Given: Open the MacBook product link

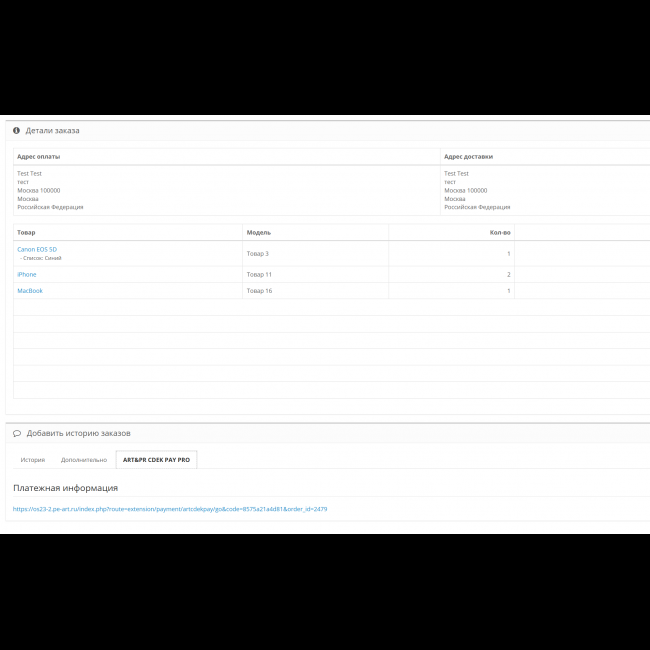Looking at the screenshot, I should point(30,291).
